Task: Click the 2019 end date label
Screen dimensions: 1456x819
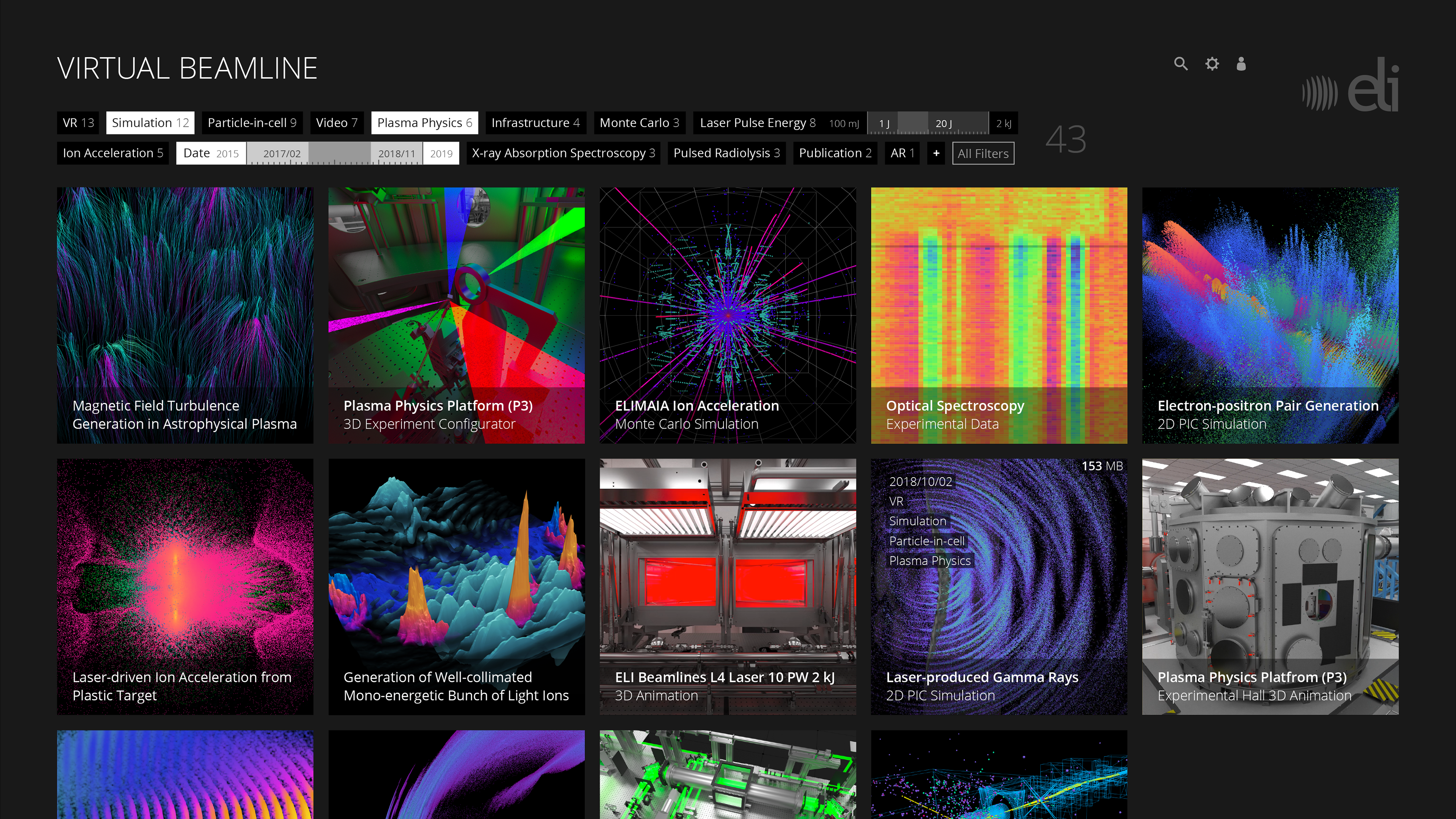Action: (x=441, y=154)
